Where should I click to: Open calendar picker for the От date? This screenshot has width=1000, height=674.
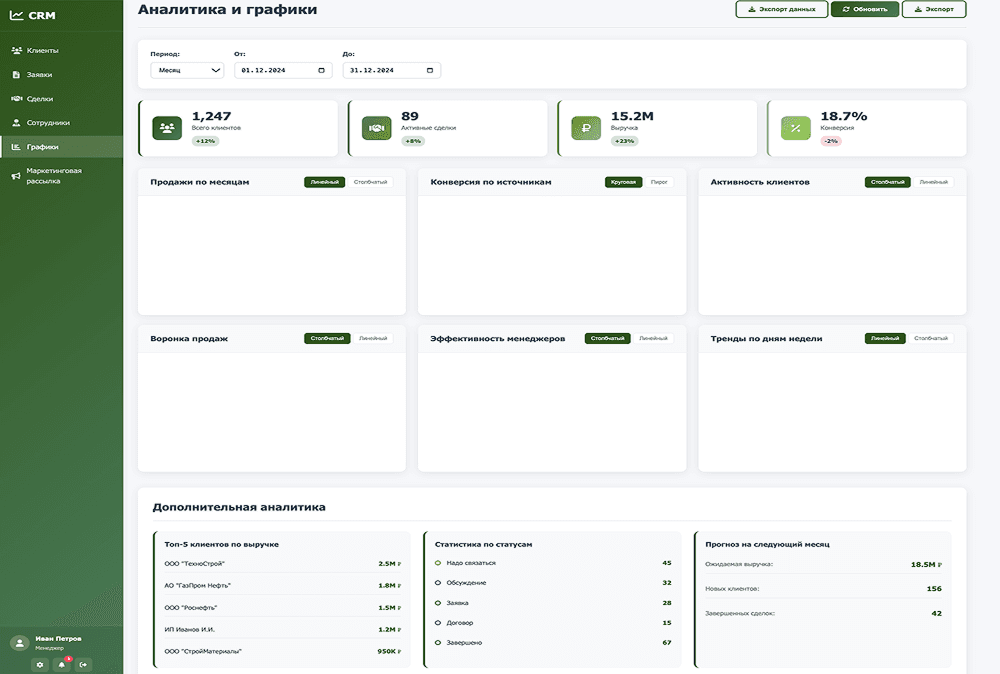[322, 71]
